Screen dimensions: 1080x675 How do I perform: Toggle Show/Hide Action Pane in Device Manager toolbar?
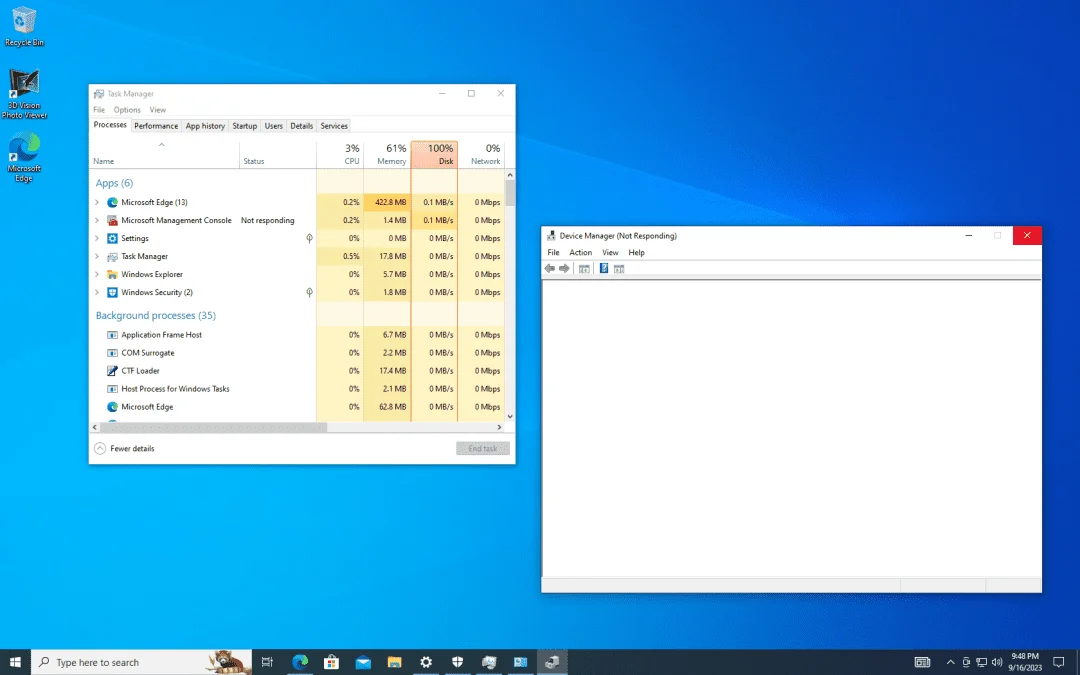(x=619, y=269)
